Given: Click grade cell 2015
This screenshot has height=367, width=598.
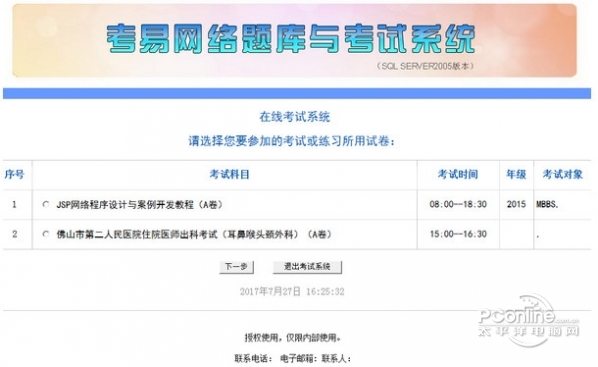Looking at the screenshot, I should 516,204.
